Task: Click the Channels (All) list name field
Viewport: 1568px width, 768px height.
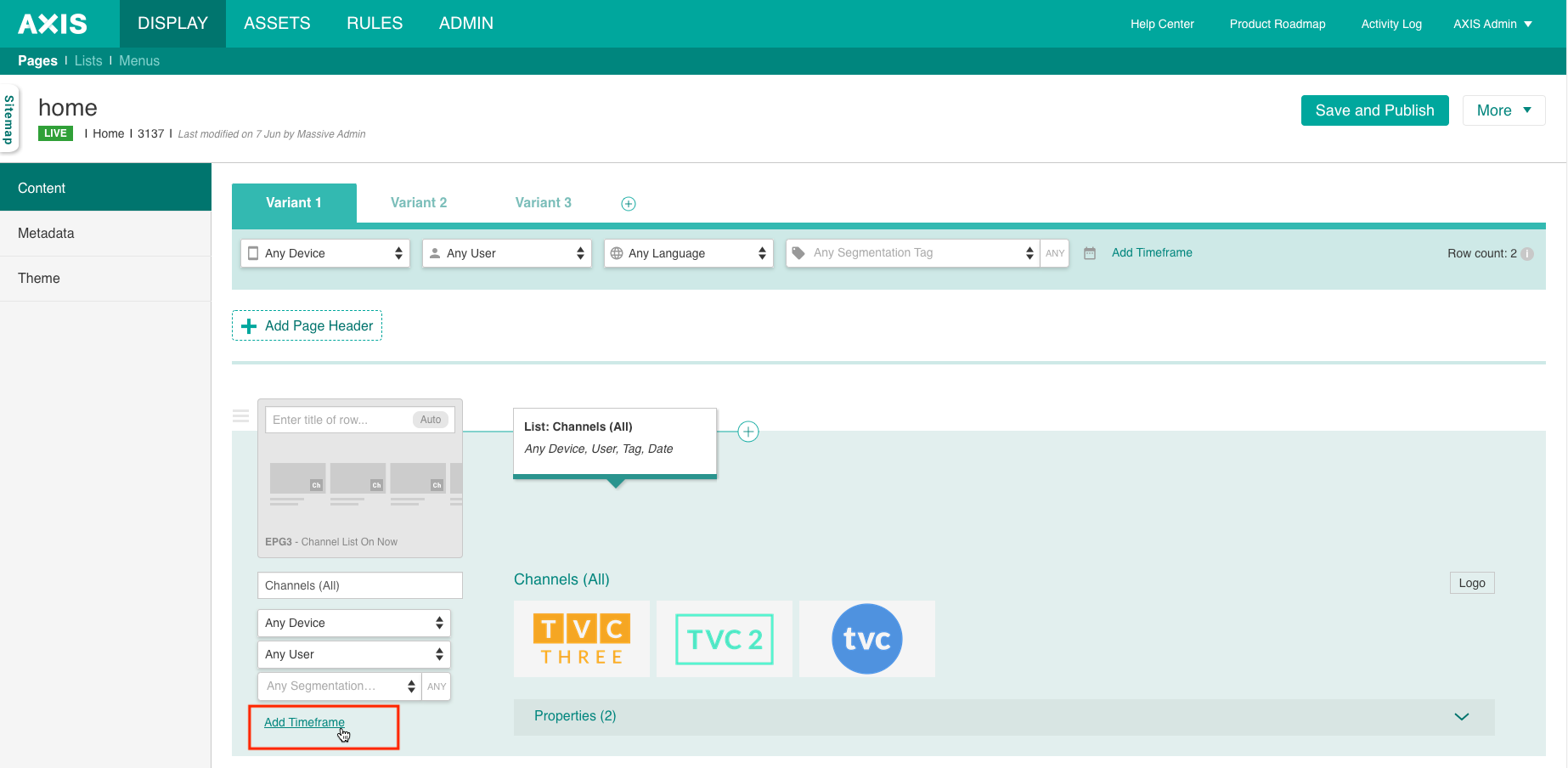Action: (360, 585)
